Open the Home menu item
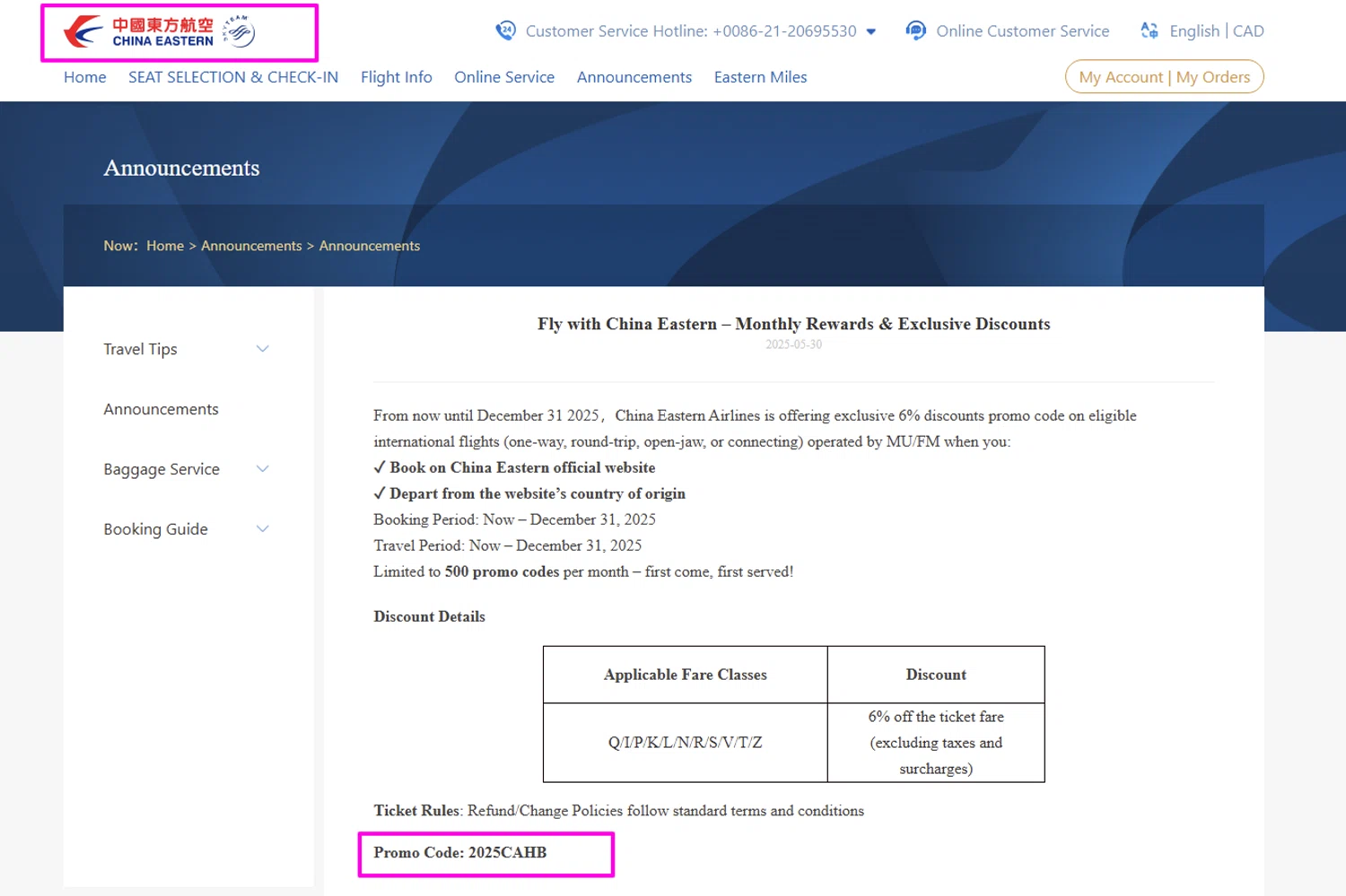The width and height of the screenshot is (1346, 896). [85, 77]
